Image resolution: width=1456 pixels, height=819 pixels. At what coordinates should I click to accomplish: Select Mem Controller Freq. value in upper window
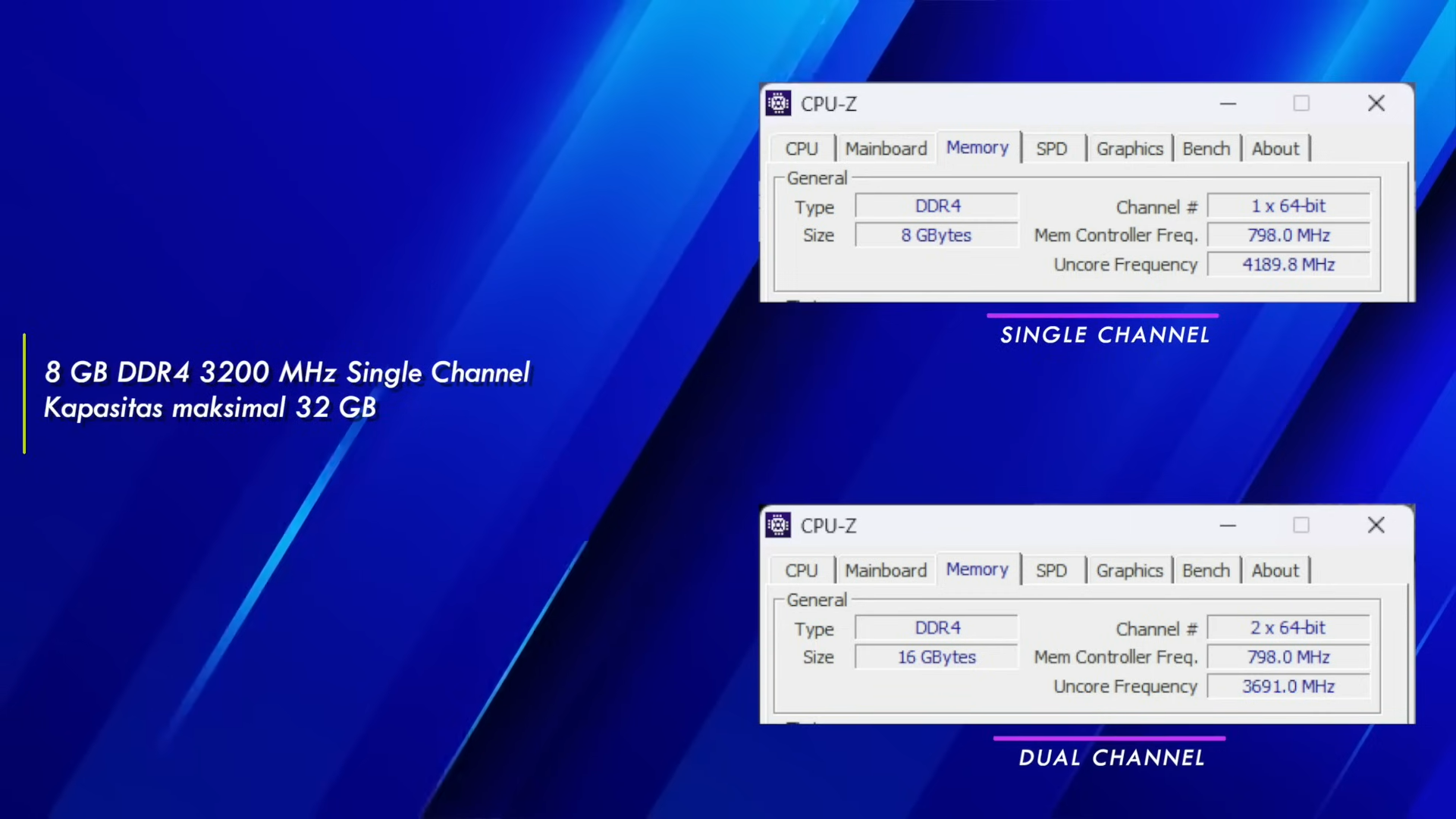tap(1289, 235)
